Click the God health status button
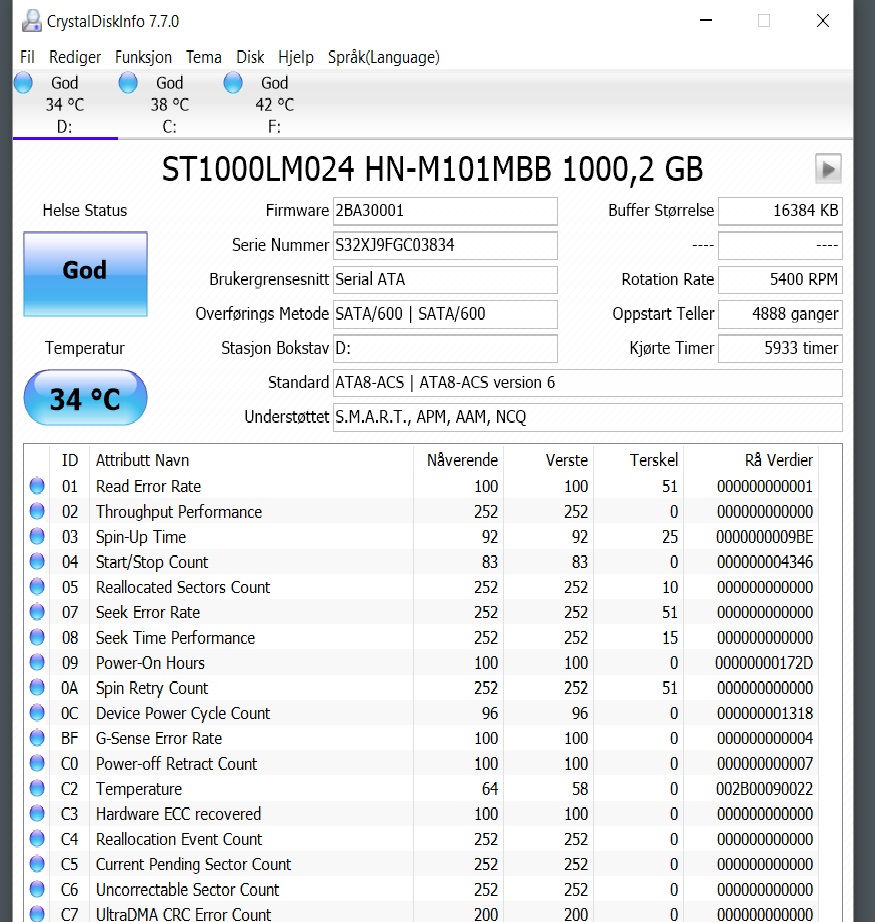 pos(85,274)
